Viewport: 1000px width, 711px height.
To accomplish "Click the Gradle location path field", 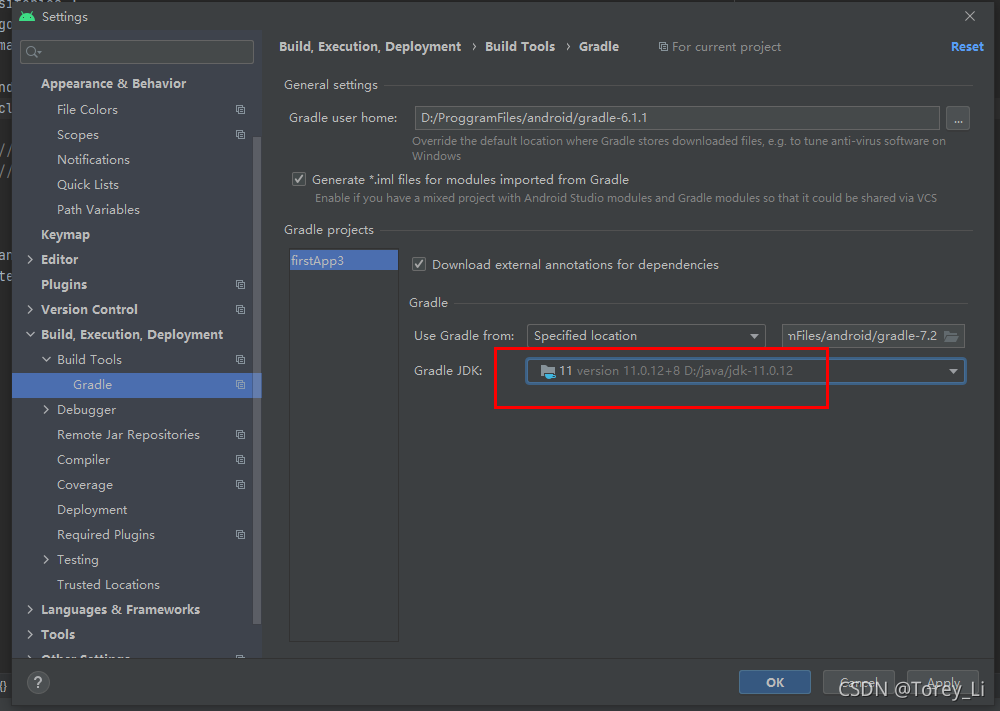I will pyautogui.click(x=873, y=336).
